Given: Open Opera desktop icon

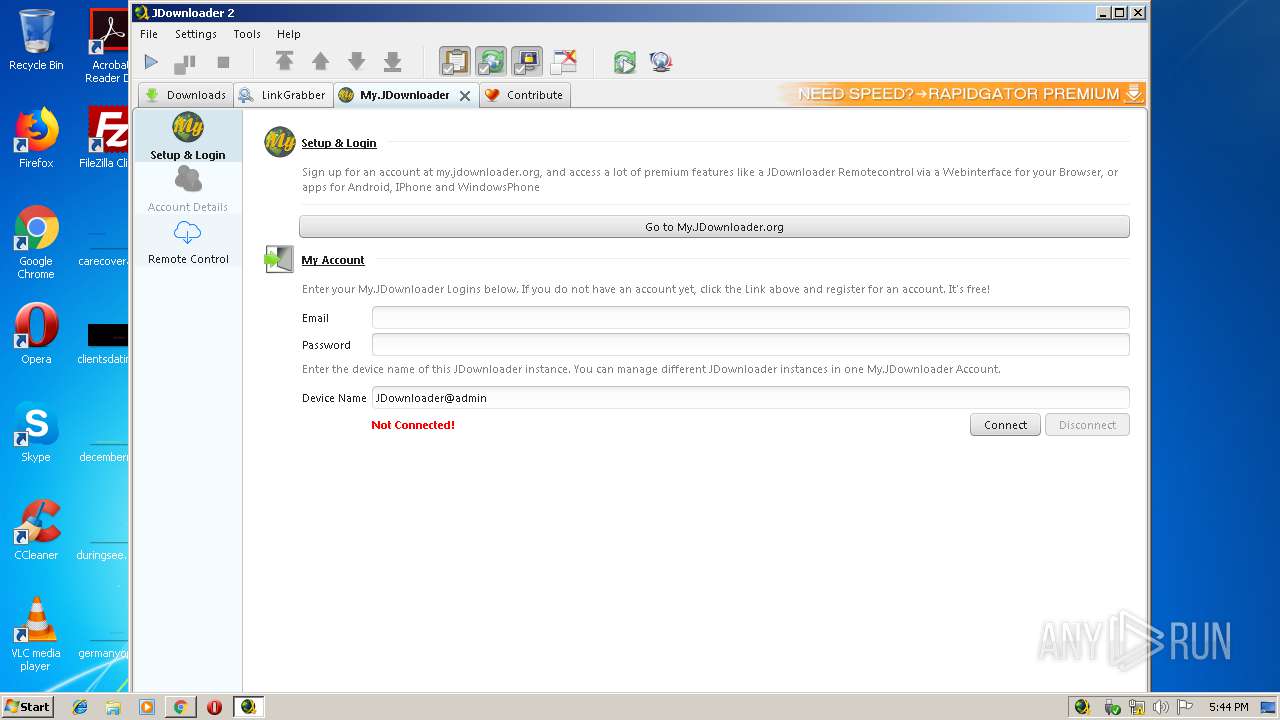Looking at the screenshot, I should 36,333.
